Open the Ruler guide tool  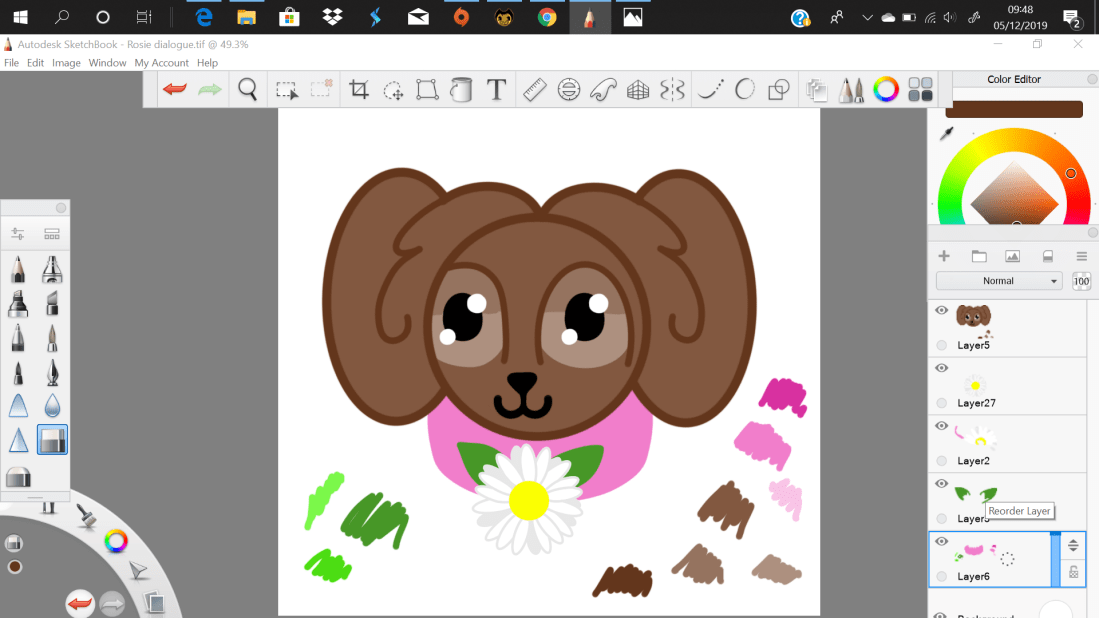(534, 90)
